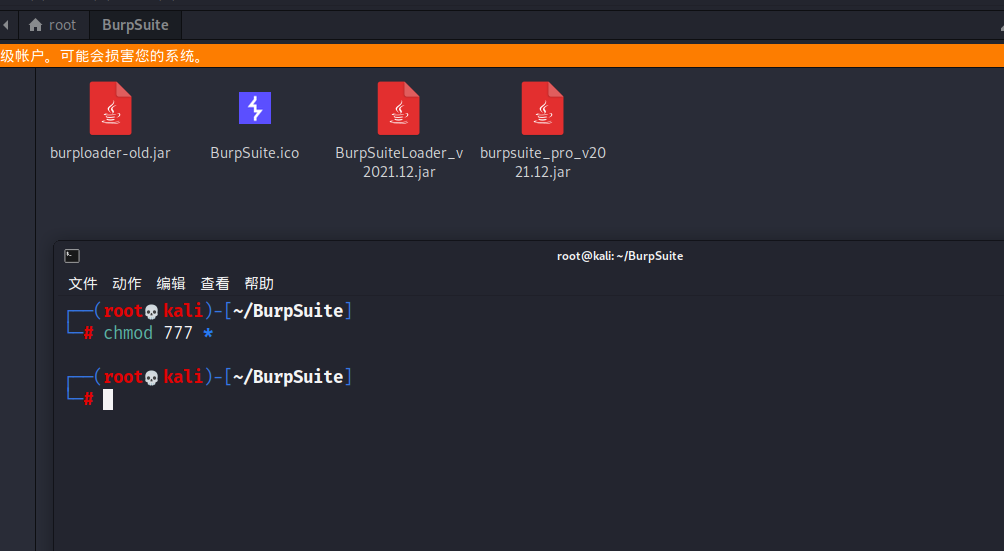
Task: Click the BurpSuite.ico lightning bolt icon
Action: point(255,108)
